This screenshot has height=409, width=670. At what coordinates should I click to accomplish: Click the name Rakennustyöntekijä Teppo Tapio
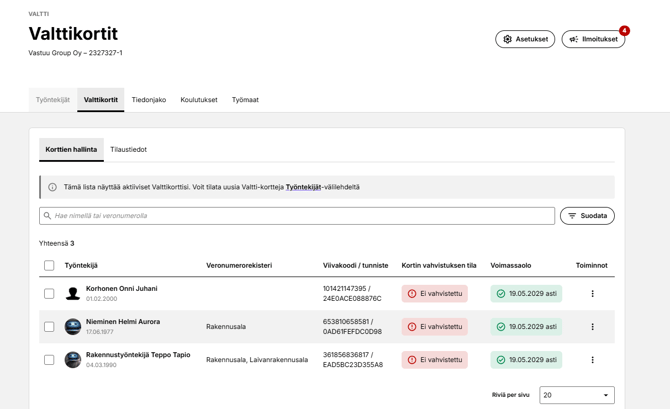click(138, 355)
